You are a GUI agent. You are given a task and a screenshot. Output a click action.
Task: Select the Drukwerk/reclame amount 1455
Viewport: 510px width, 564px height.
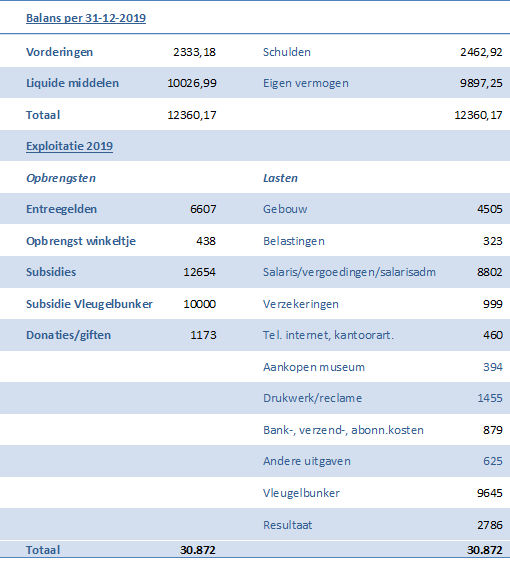click(x=489, y=398)
